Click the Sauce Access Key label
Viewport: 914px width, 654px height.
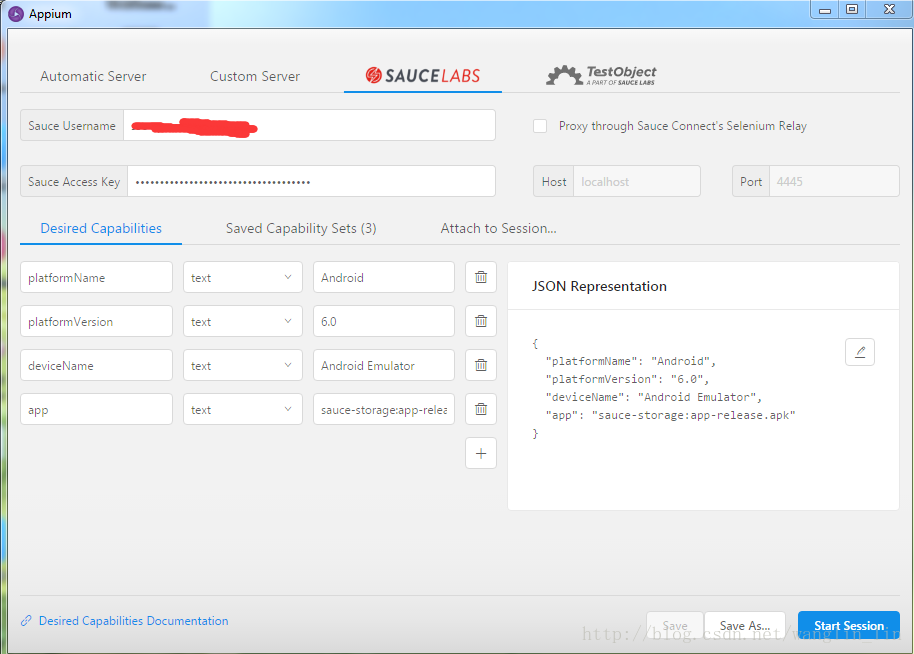(x=74, y=181)
